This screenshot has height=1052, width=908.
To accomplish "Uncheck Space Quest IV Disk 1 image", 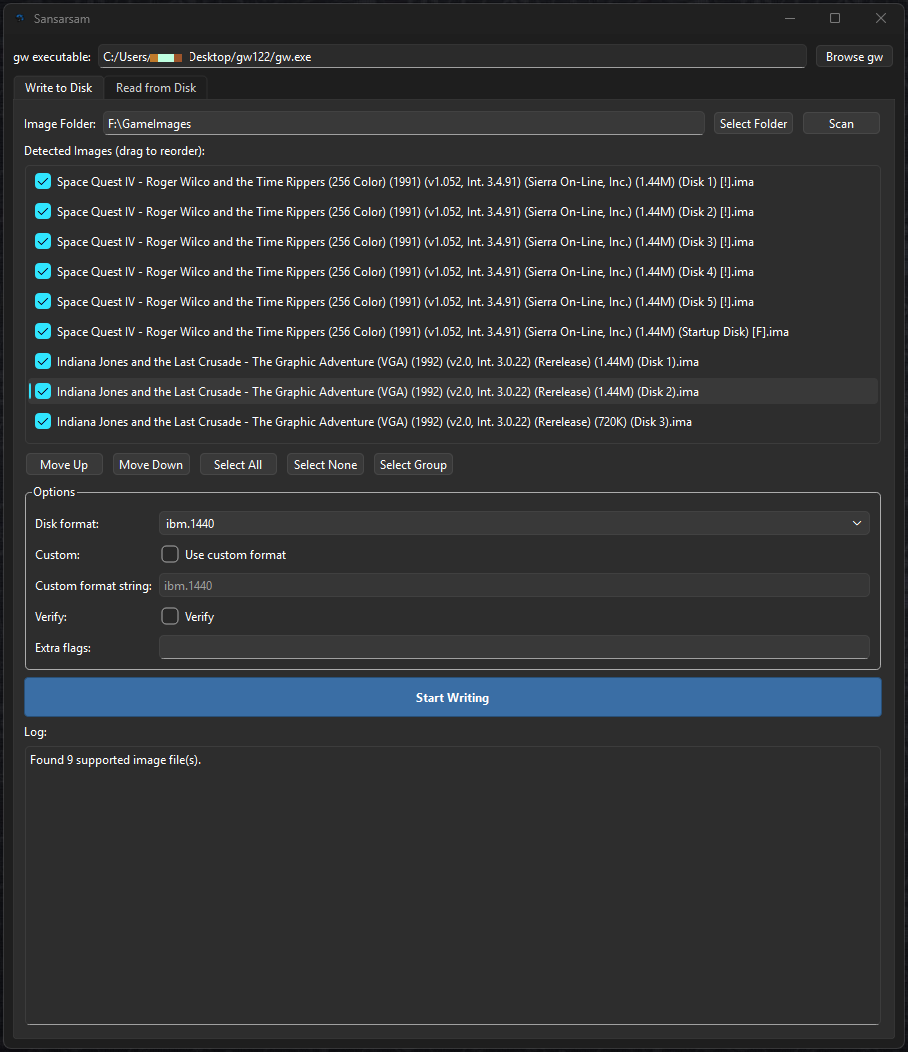I will click(43, 182).
